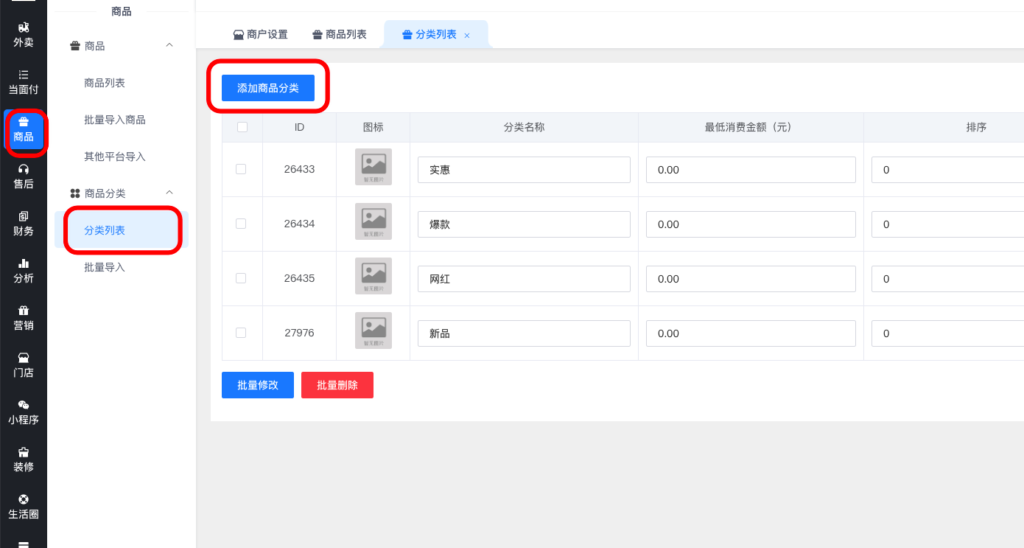
Task: Open the 财务 finance sidebar icon
Action: (23, 223)
